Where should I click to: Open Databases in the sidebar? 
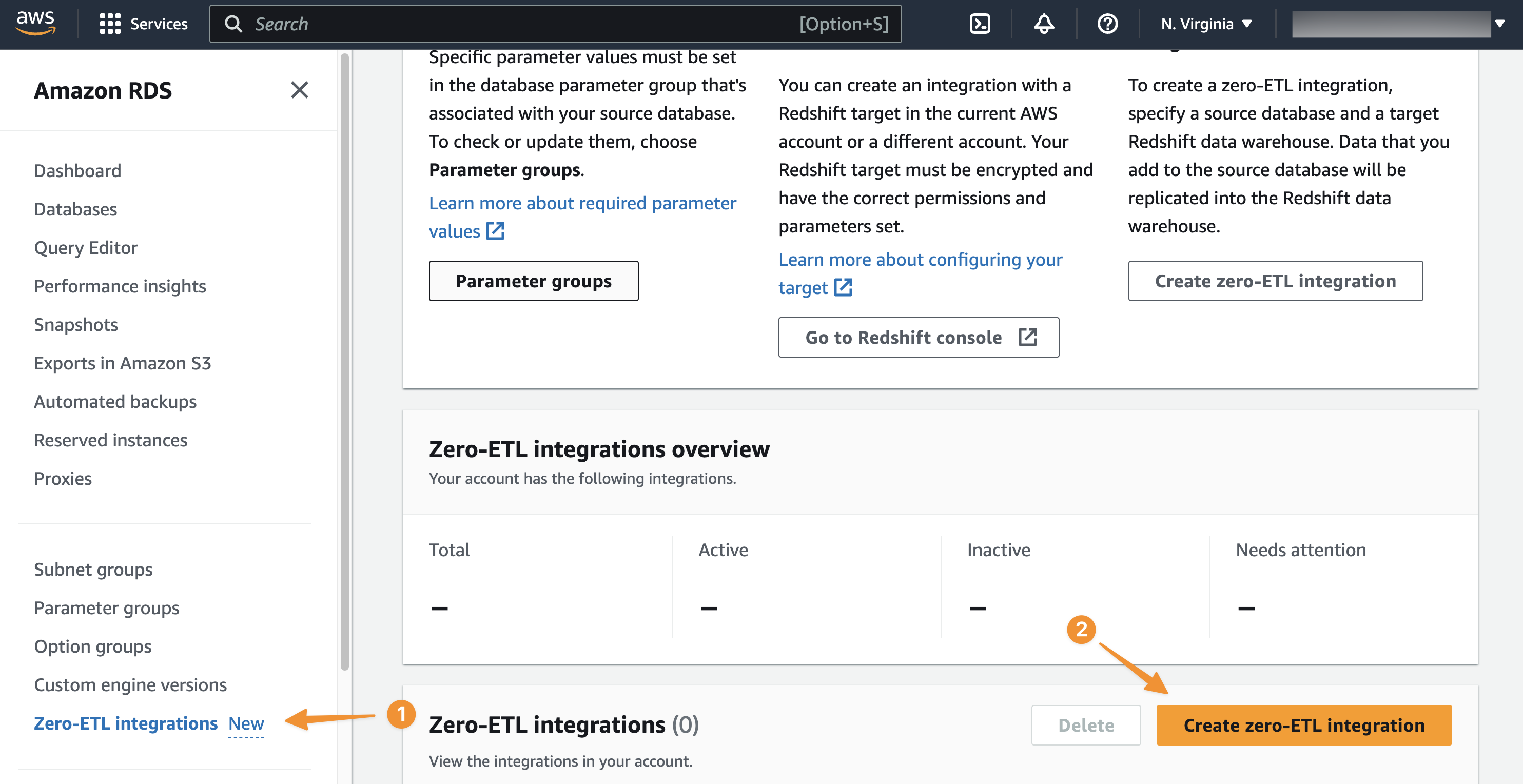75,209
